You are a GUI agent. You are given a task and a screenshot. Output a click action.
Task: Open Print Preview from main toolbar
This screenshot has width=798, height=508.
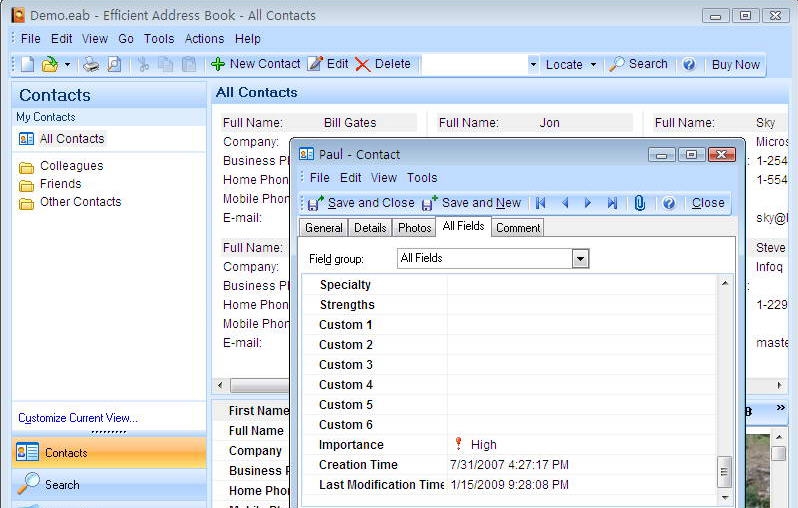pyautogui.click(x=114, y=64)
